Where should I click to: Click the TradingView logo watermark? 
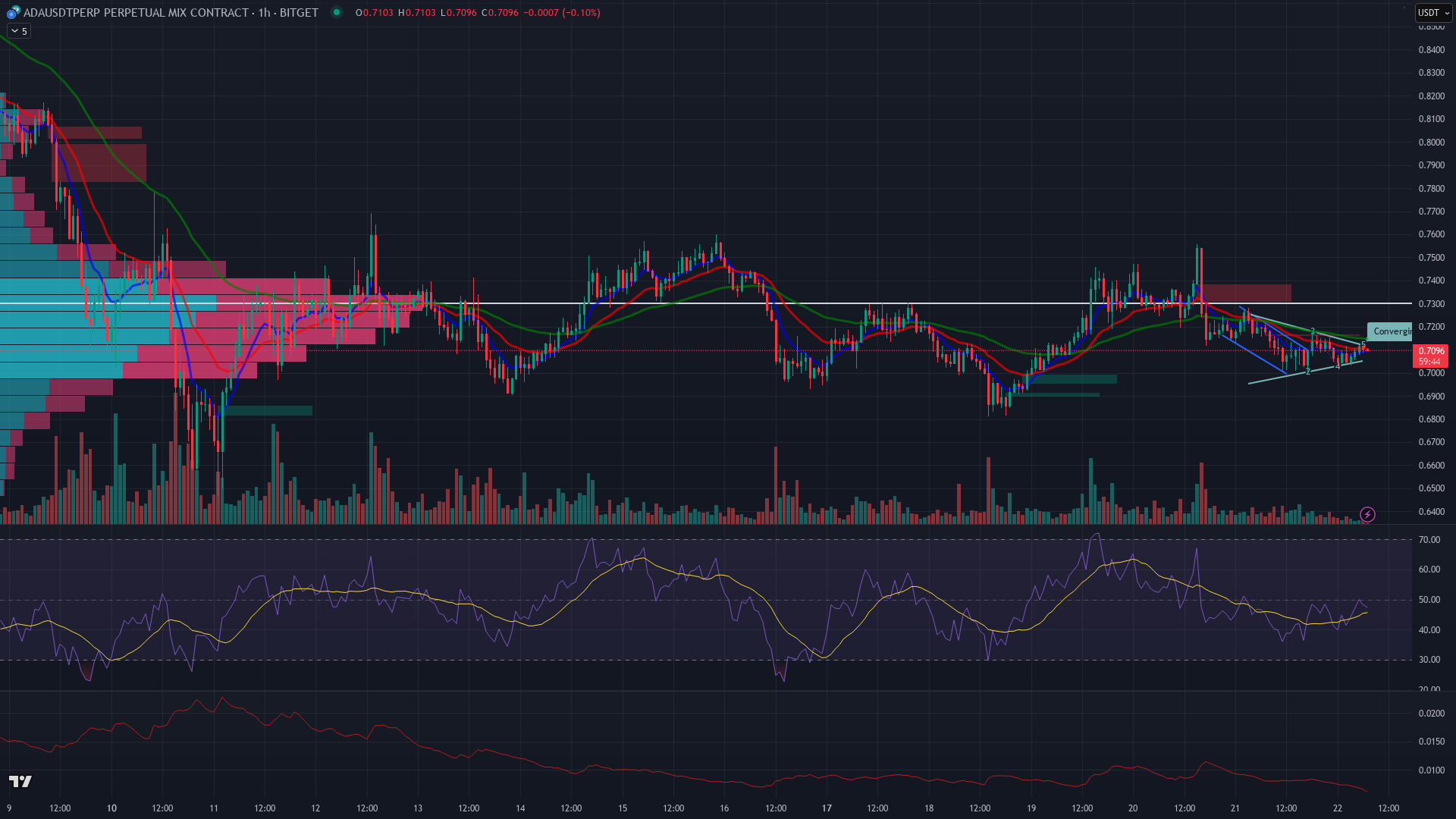tap(20, 781)
